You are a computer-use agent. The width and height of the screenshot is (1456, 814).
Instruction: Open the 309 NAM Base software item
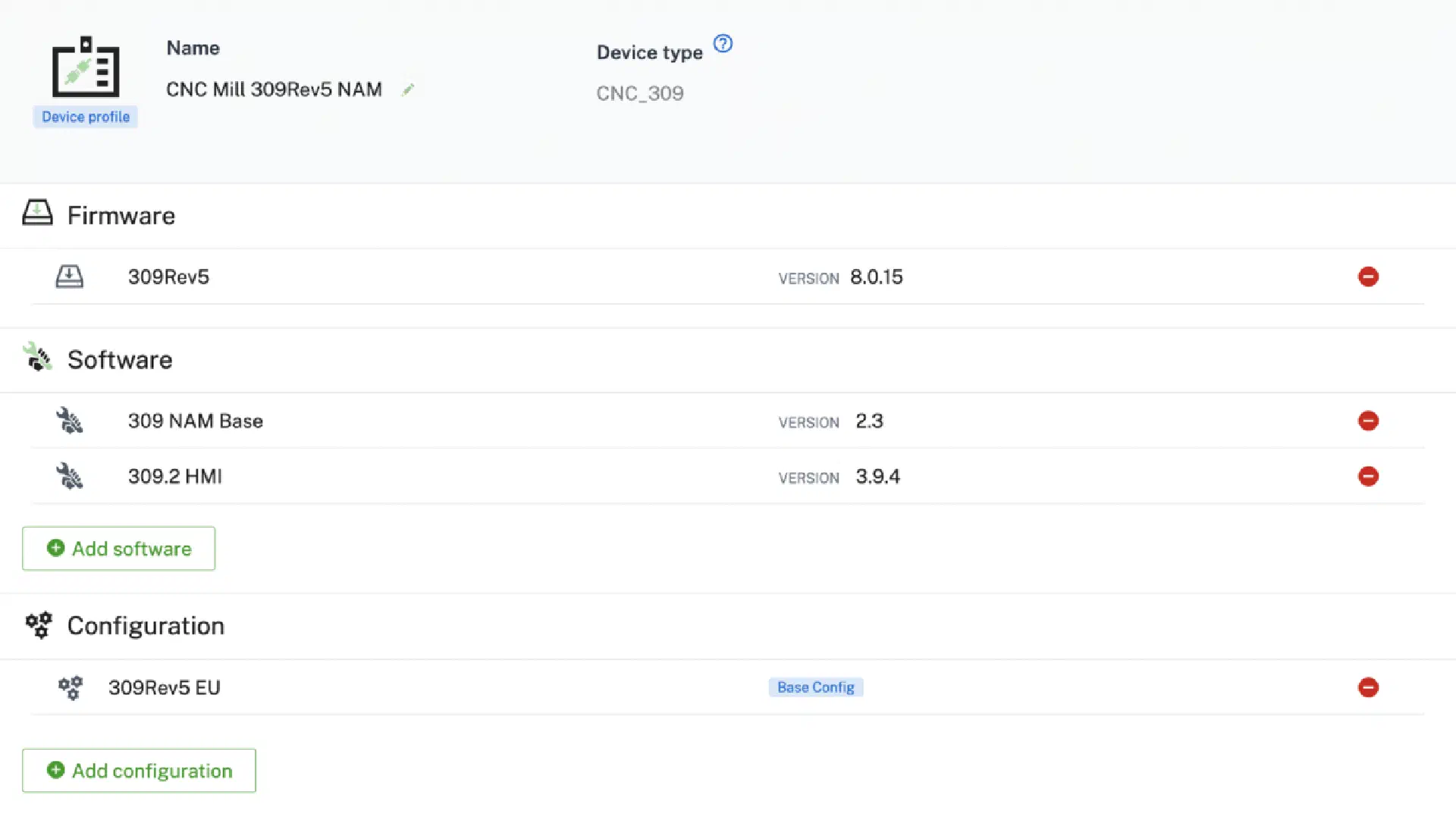[x=195, y=421]
